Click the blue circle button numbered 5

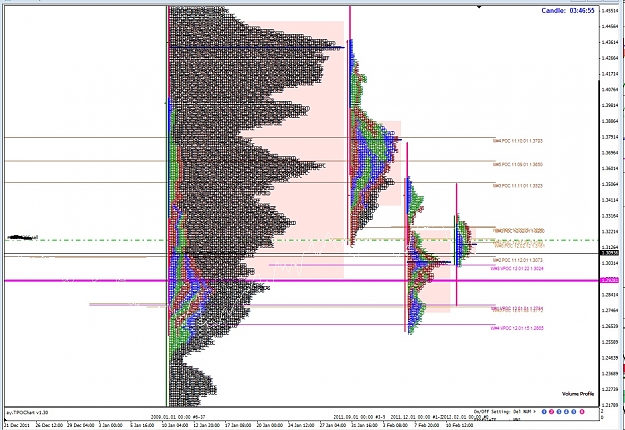click(574, 412)
